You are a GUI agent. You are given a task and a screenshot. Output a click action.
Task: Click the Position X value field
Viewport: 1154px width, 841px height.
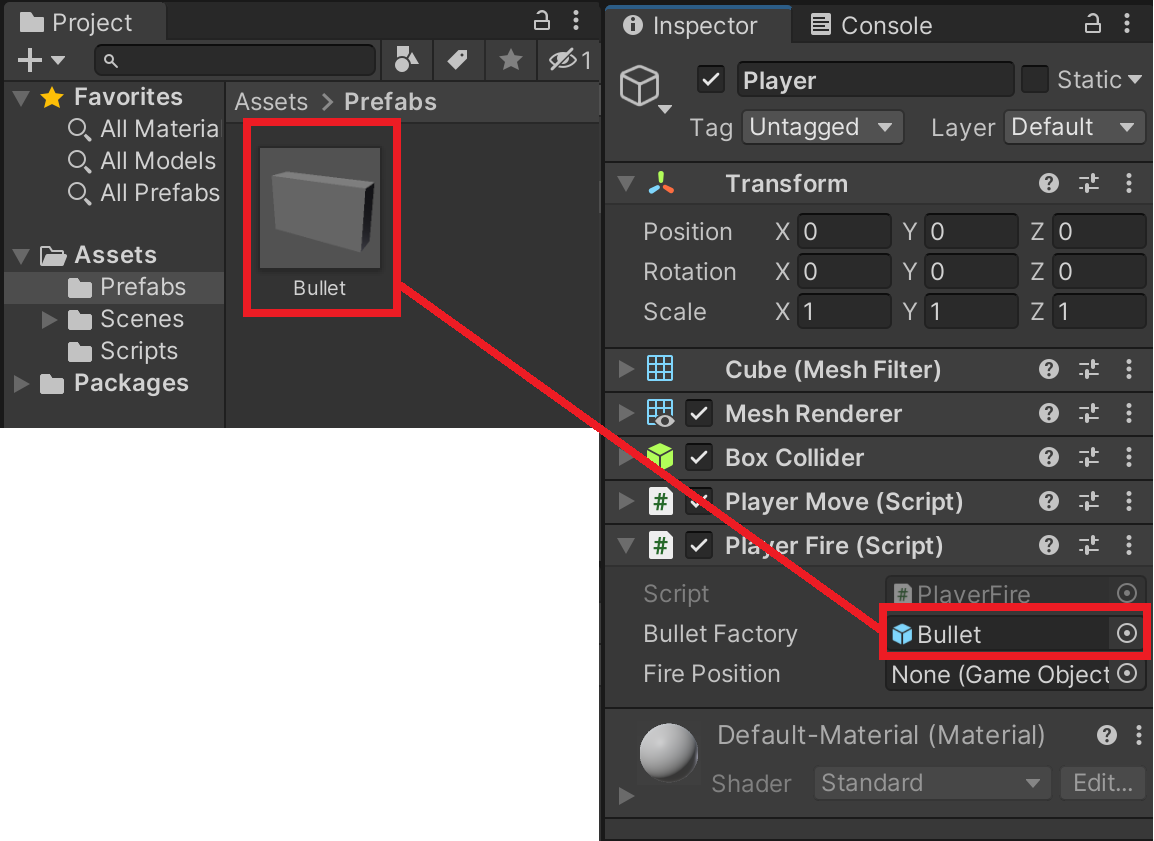tap(845, 232)
